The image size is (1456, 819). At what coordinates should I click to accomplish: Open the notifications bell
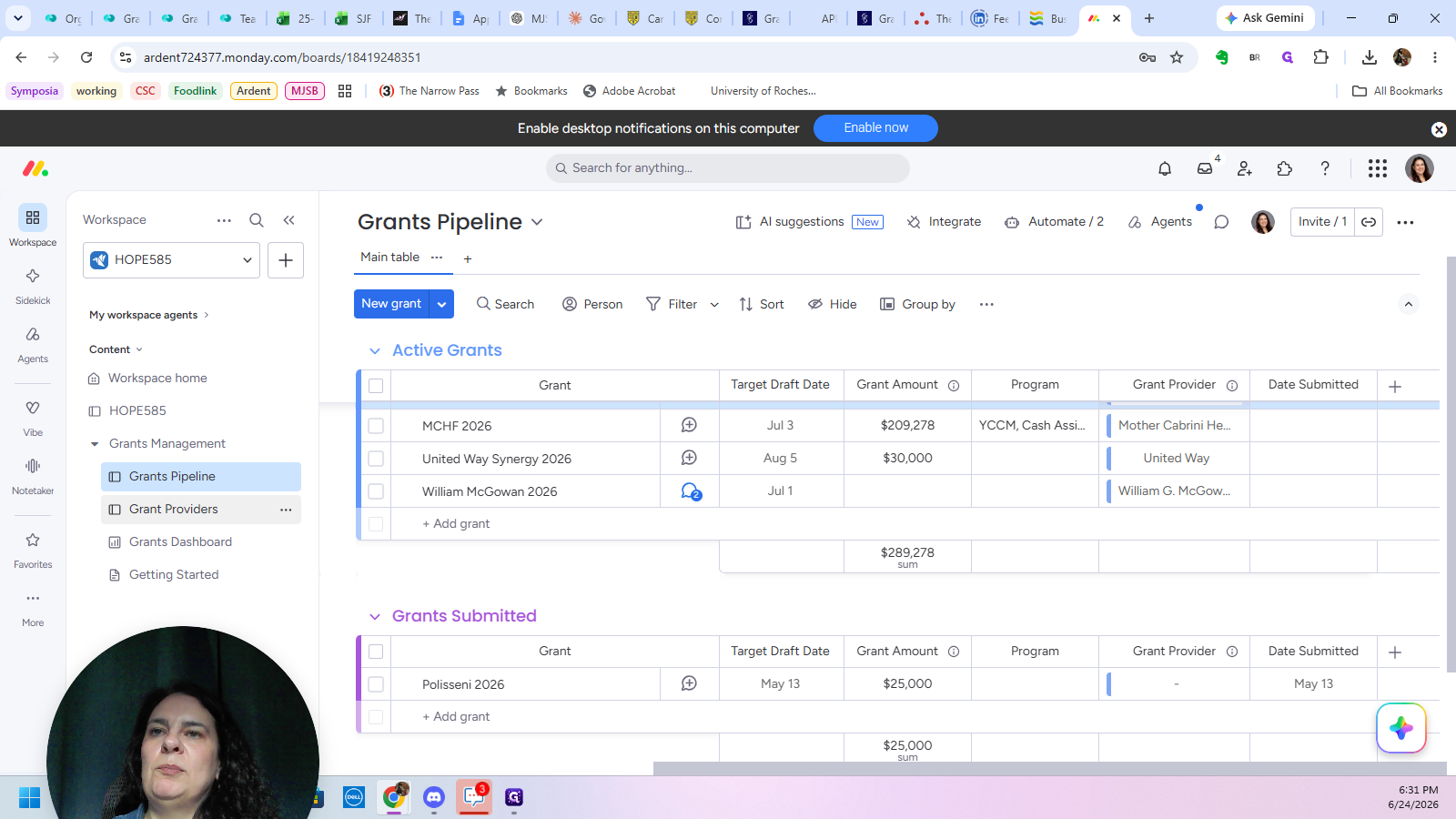[1165, 168]
